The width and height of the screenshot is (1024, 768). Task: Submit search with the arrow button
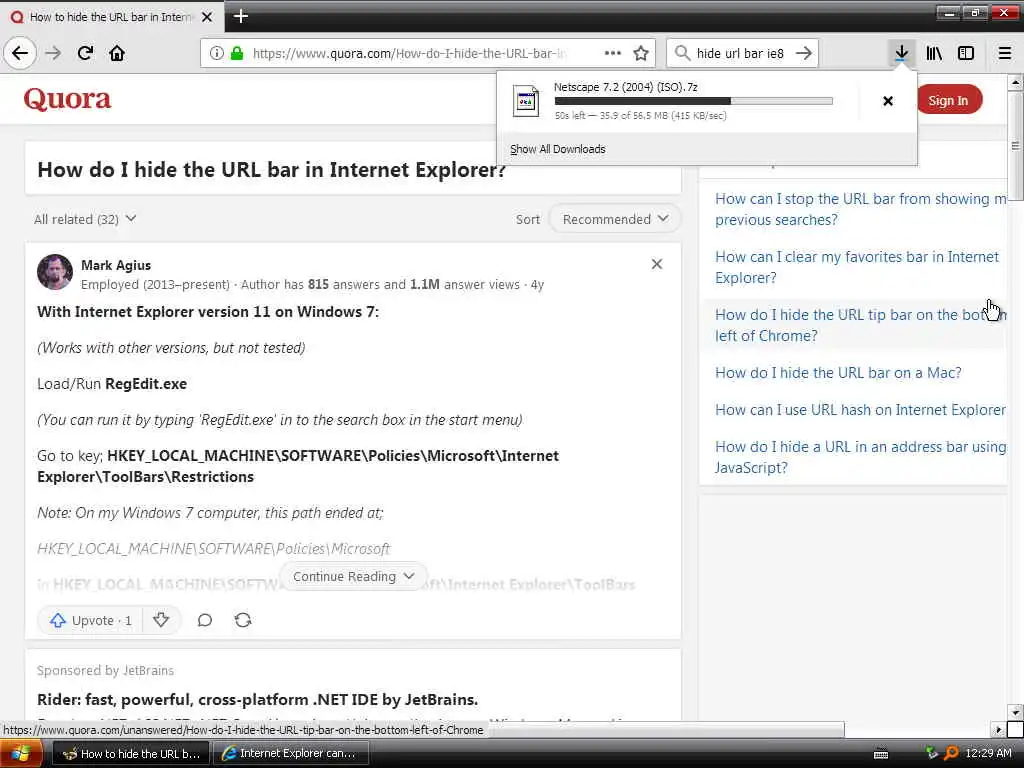(x=804, y=53)
